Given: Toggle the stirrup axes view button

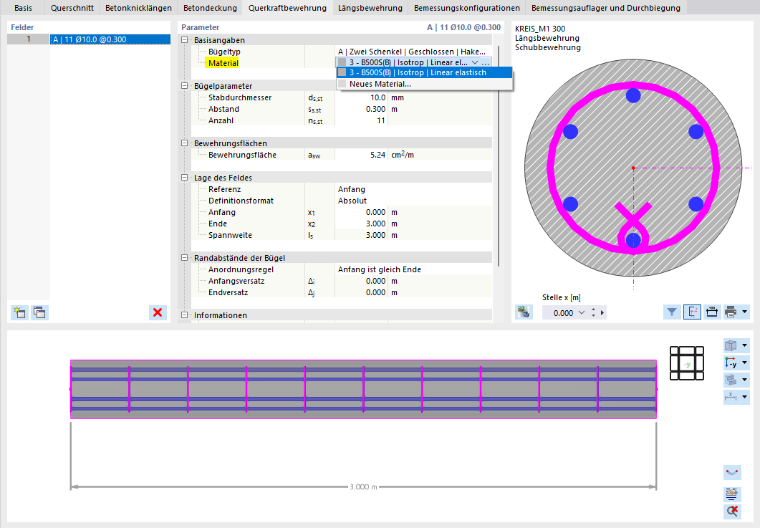Looking at the screenshot, I should coord(692,312).
